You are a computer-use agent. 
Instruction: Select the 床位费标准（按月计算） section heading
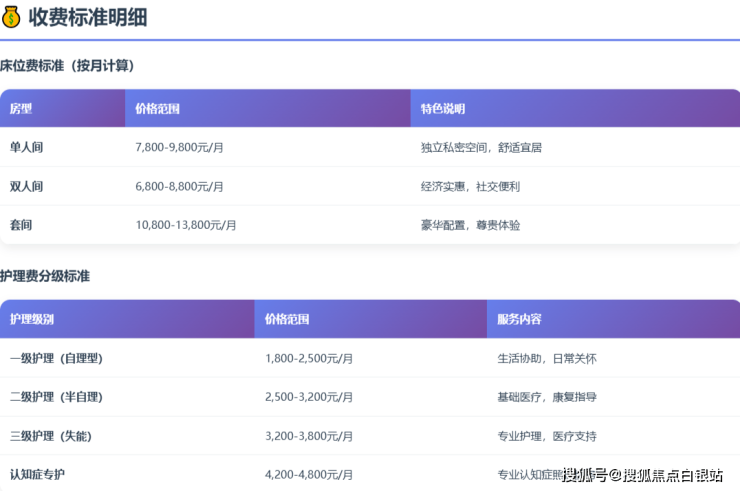pyautogui.click(x=67, y=66)
